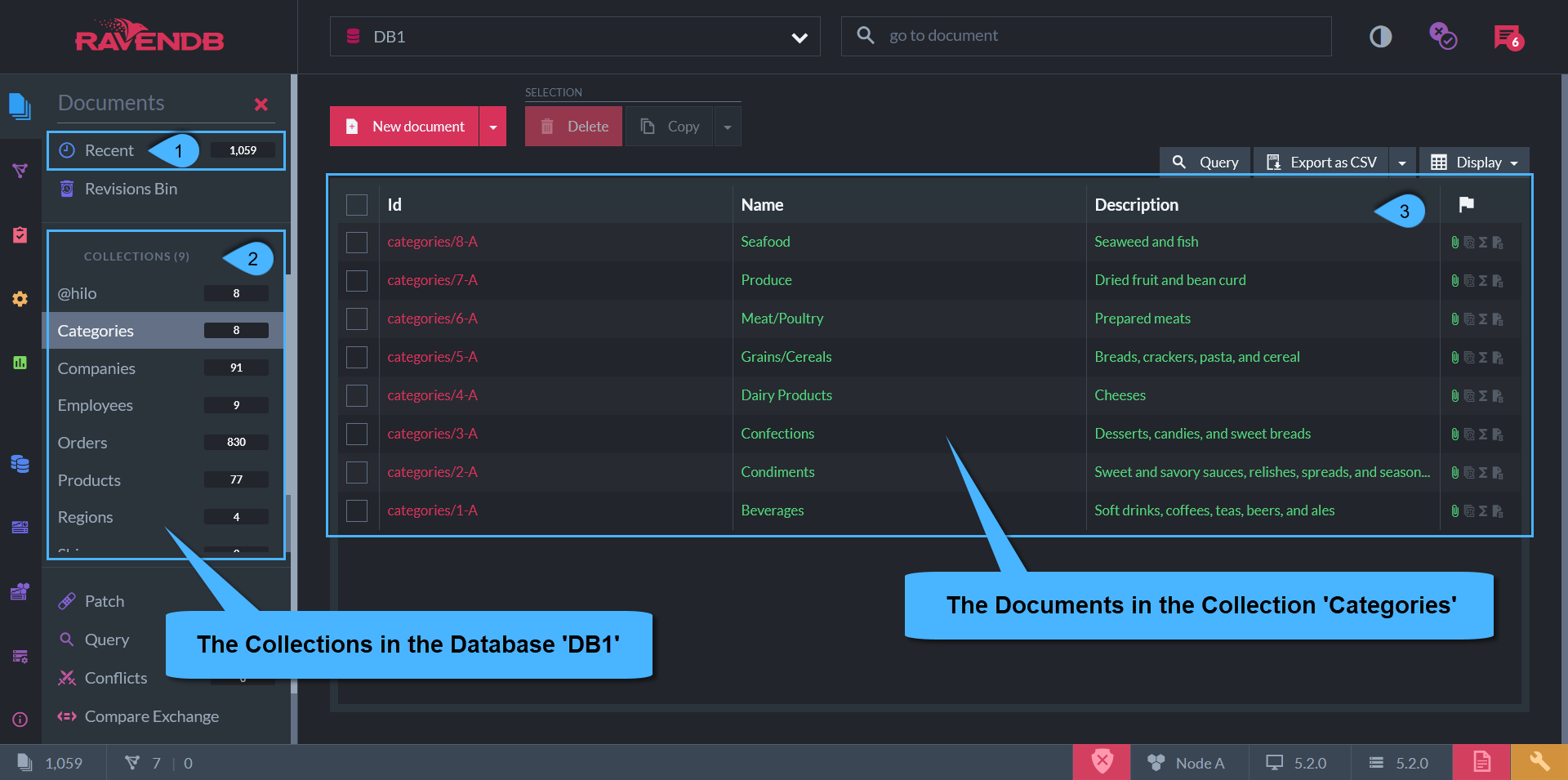This screenshot has height=780, width=1568.
Task: Open the Settings gear sidebar icon
Action: point(20,299)
